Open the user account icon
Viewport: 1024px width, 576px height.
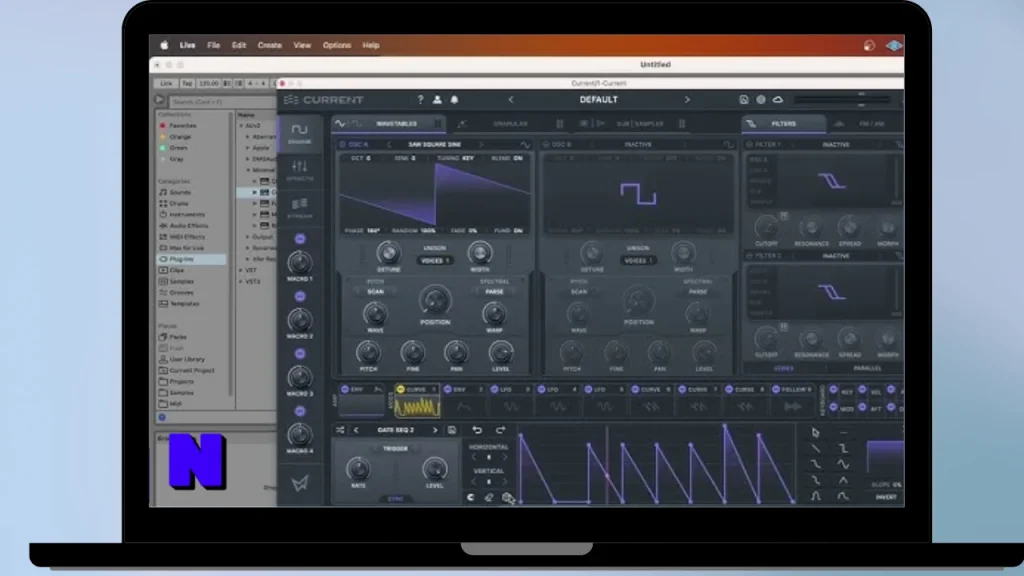click(x=438, y=99)
